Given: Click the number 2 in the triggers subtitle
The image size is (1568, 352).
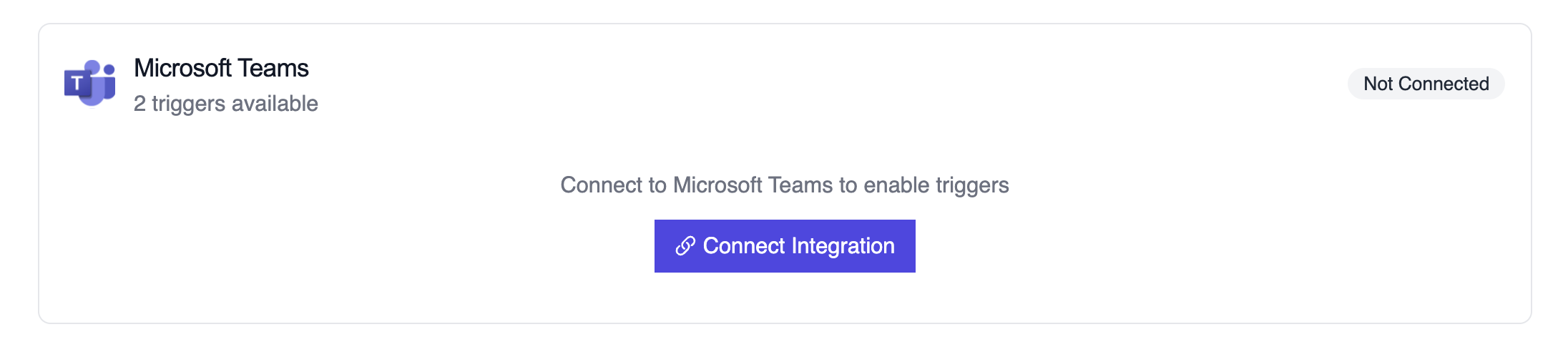Looking at the screenshot, I should tap(139, 104).
